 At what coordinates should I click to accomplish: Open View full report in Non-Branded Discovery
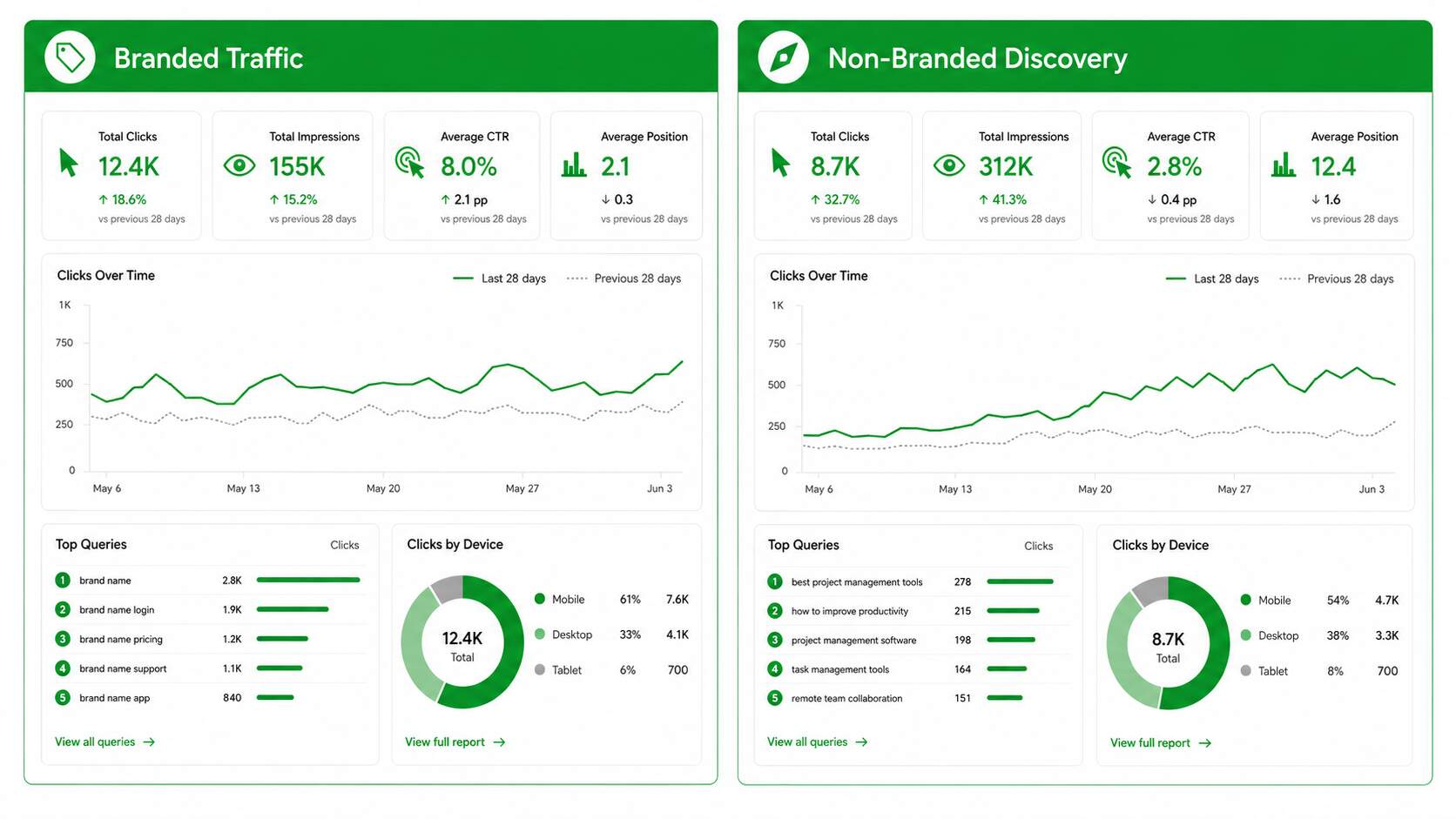(1160, 742)
